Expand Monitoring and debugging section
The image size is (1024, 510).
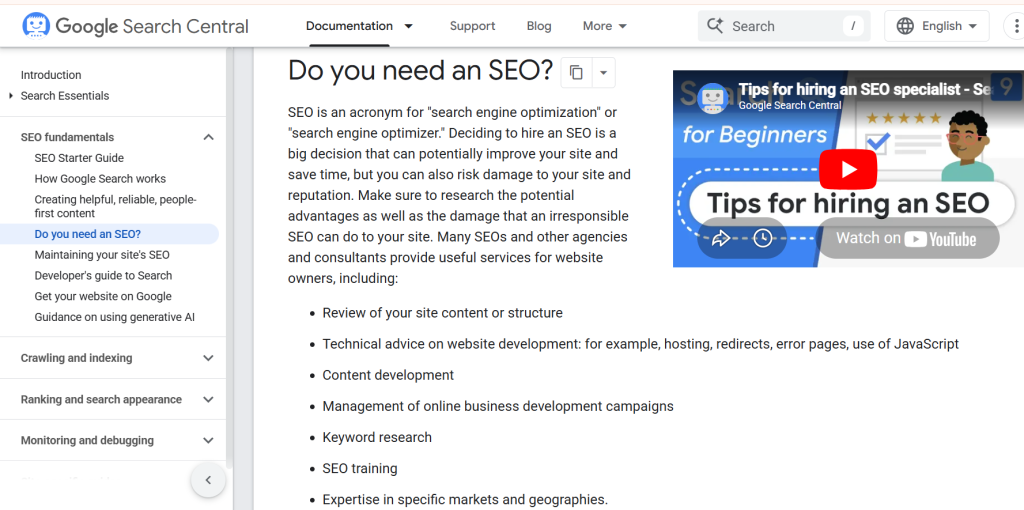click(208, 440)
